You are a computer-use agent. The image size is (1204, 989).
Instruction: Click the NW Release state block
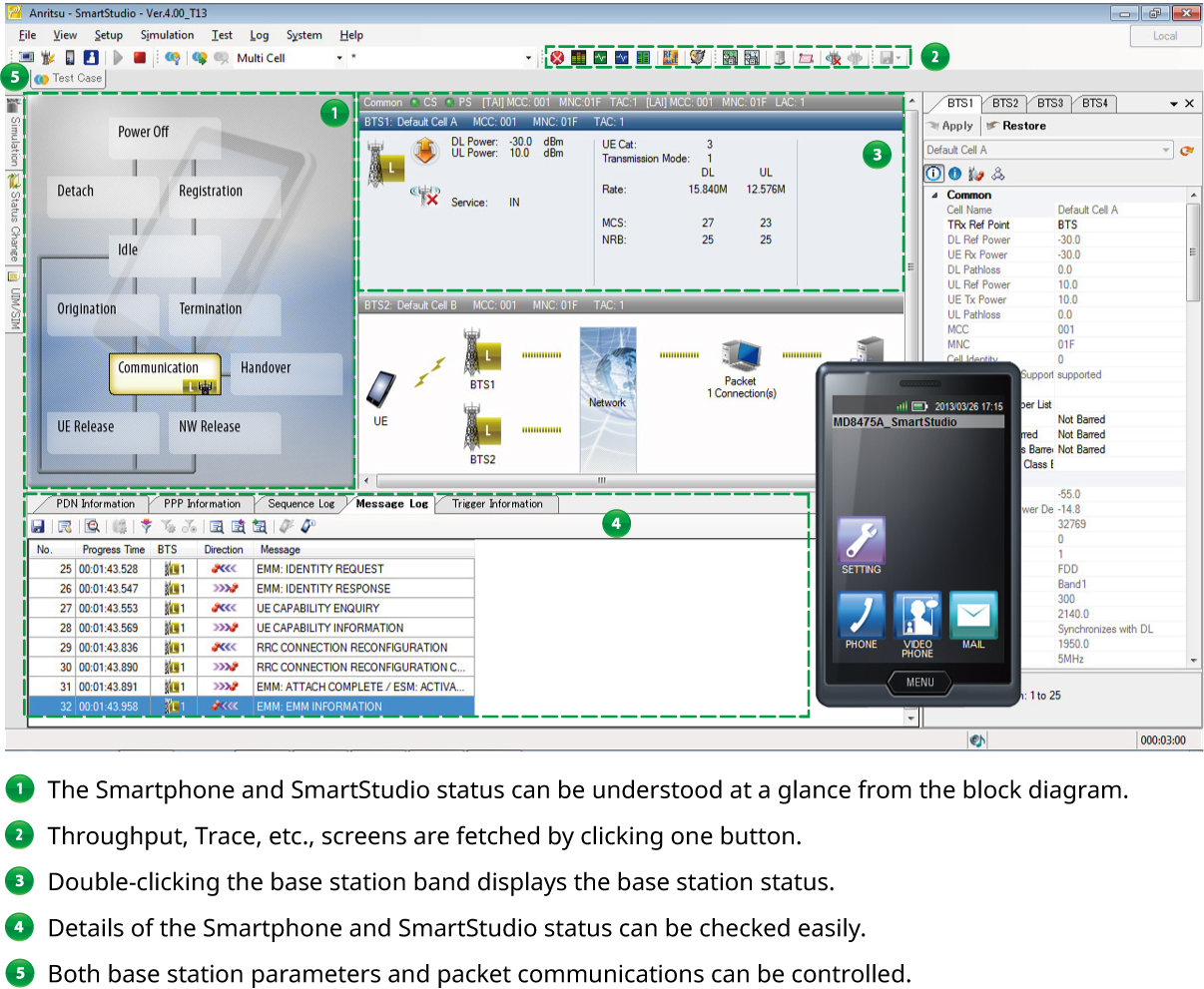point(225,432)
